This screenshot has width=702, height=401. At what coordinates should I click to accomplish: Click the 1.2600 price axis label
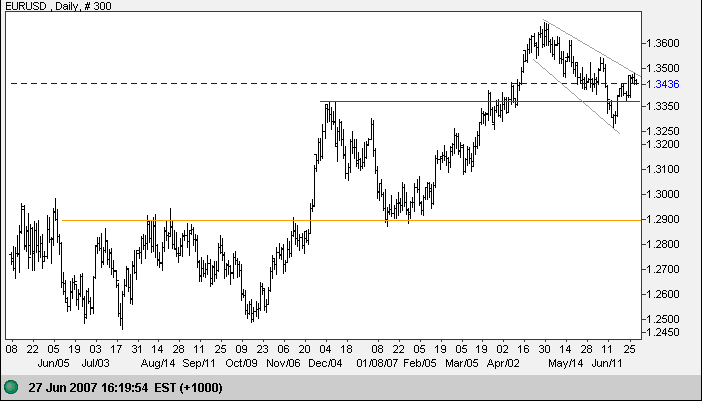(x=663, y=294)
